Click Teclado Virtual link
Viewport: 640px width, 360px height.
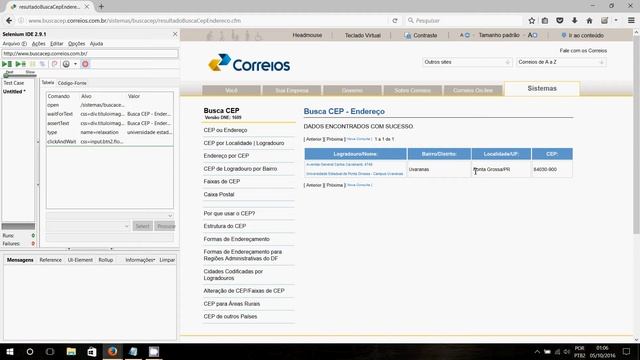(362, 36)
